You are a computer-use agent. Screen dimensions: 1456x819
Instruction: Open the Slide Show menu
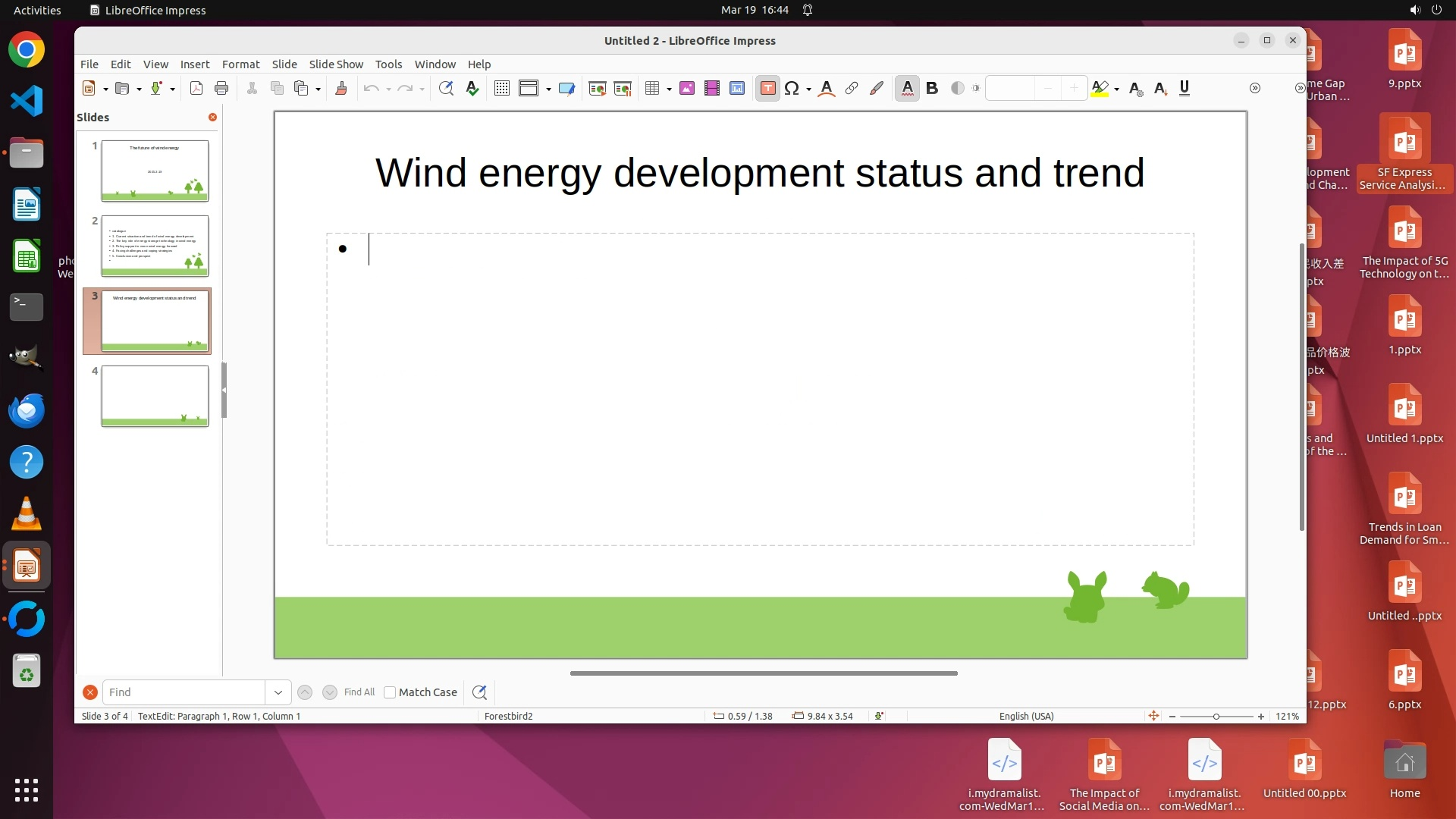336,64
